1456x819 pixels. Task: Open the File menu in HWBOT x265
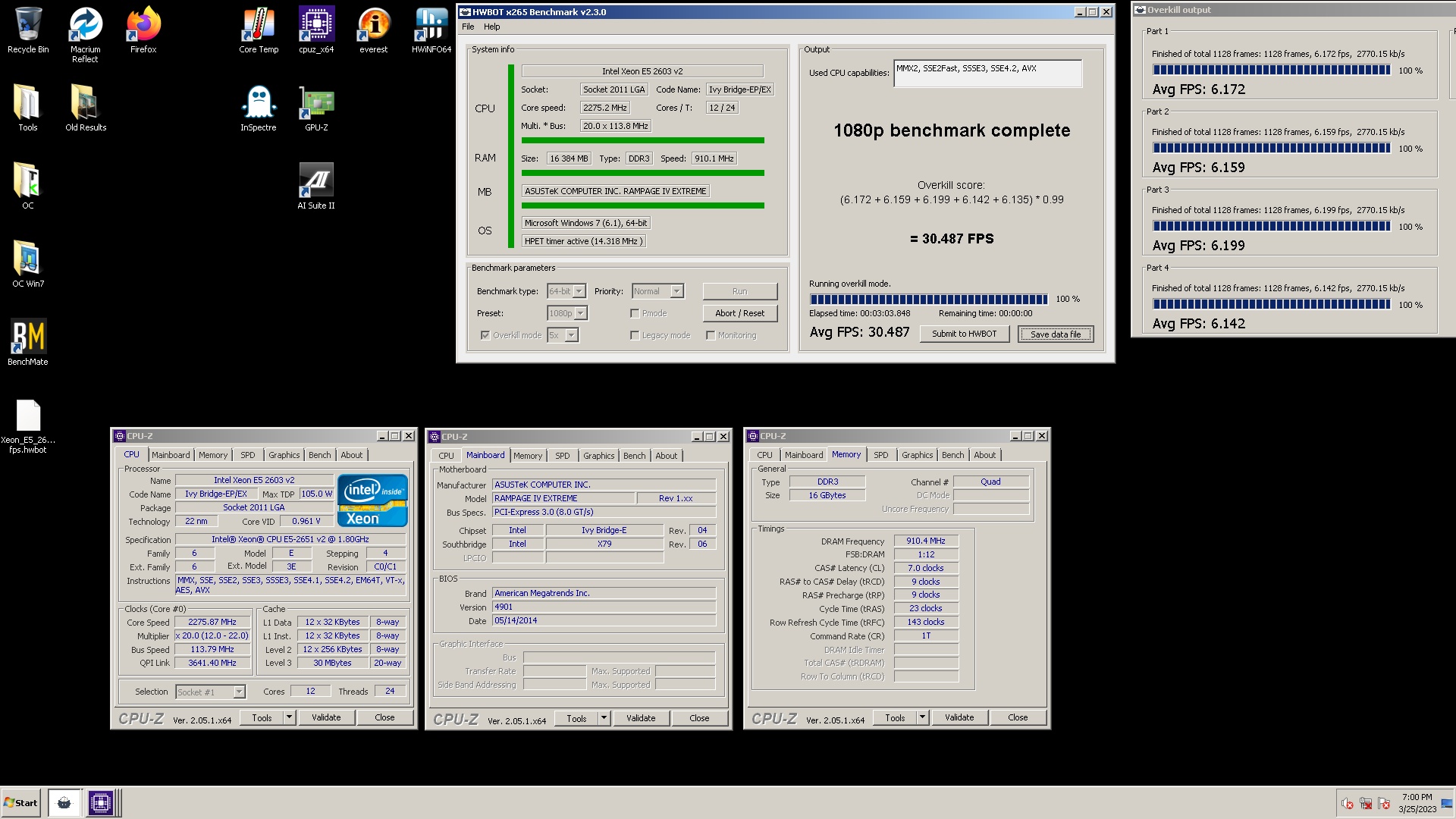[468, 27]
